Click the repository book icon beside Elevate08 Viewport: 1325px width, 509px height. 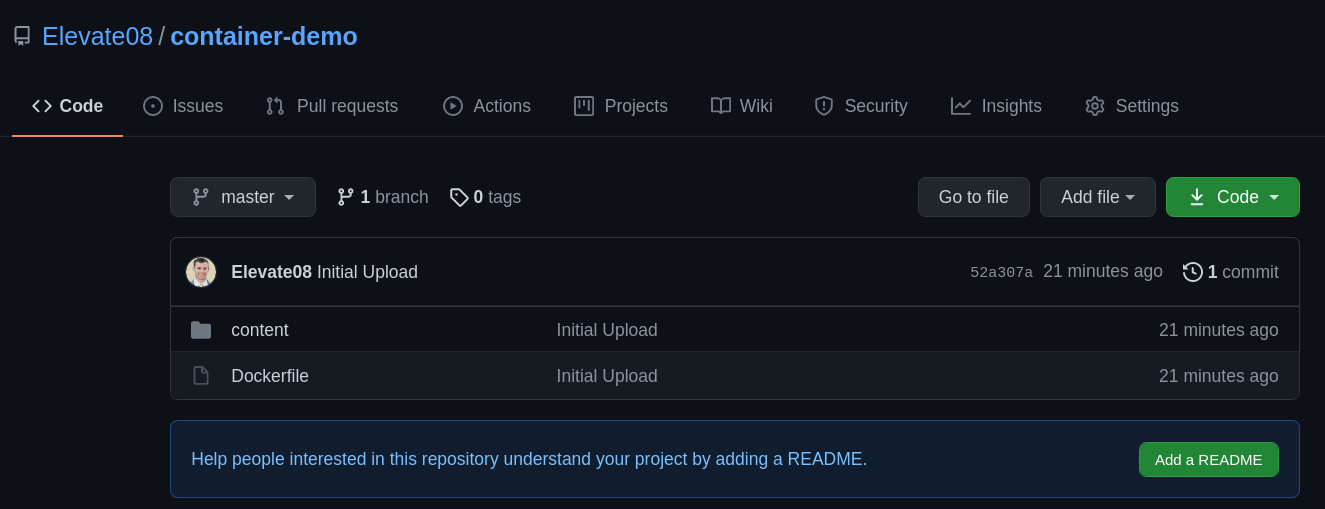click(22, 36)
